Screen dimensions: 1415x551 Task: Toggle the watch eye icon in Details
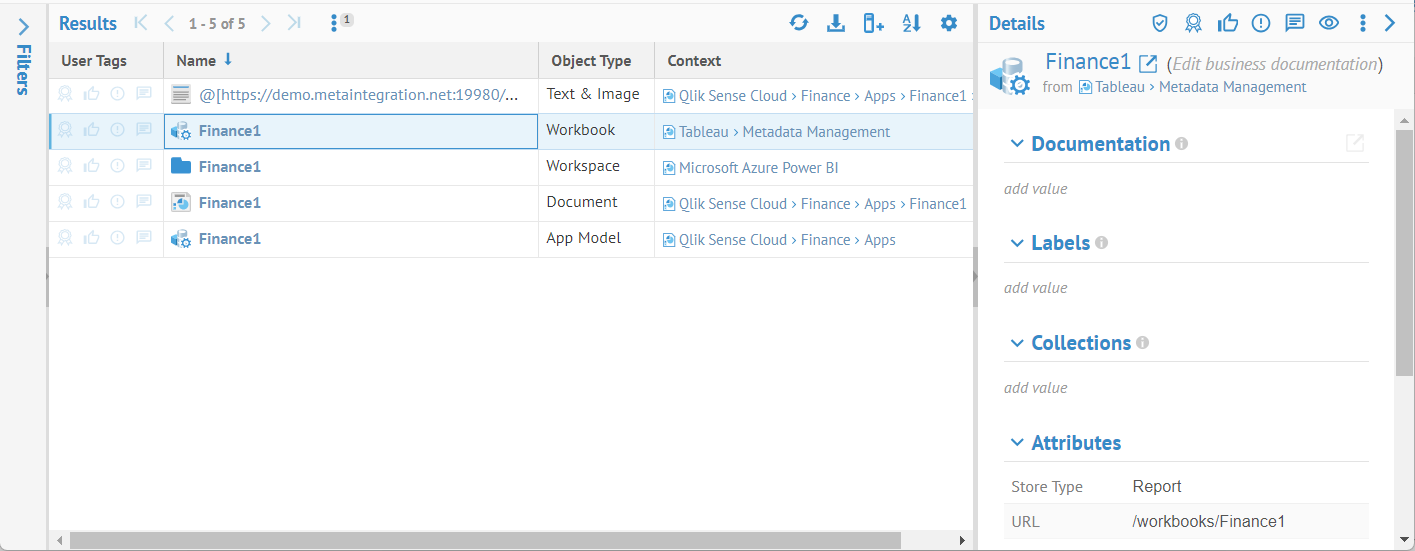(x=1328, y=23)
